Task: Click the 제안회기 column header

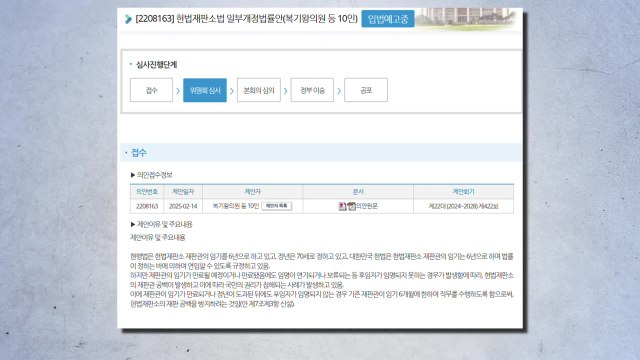Action: (463, 191)
